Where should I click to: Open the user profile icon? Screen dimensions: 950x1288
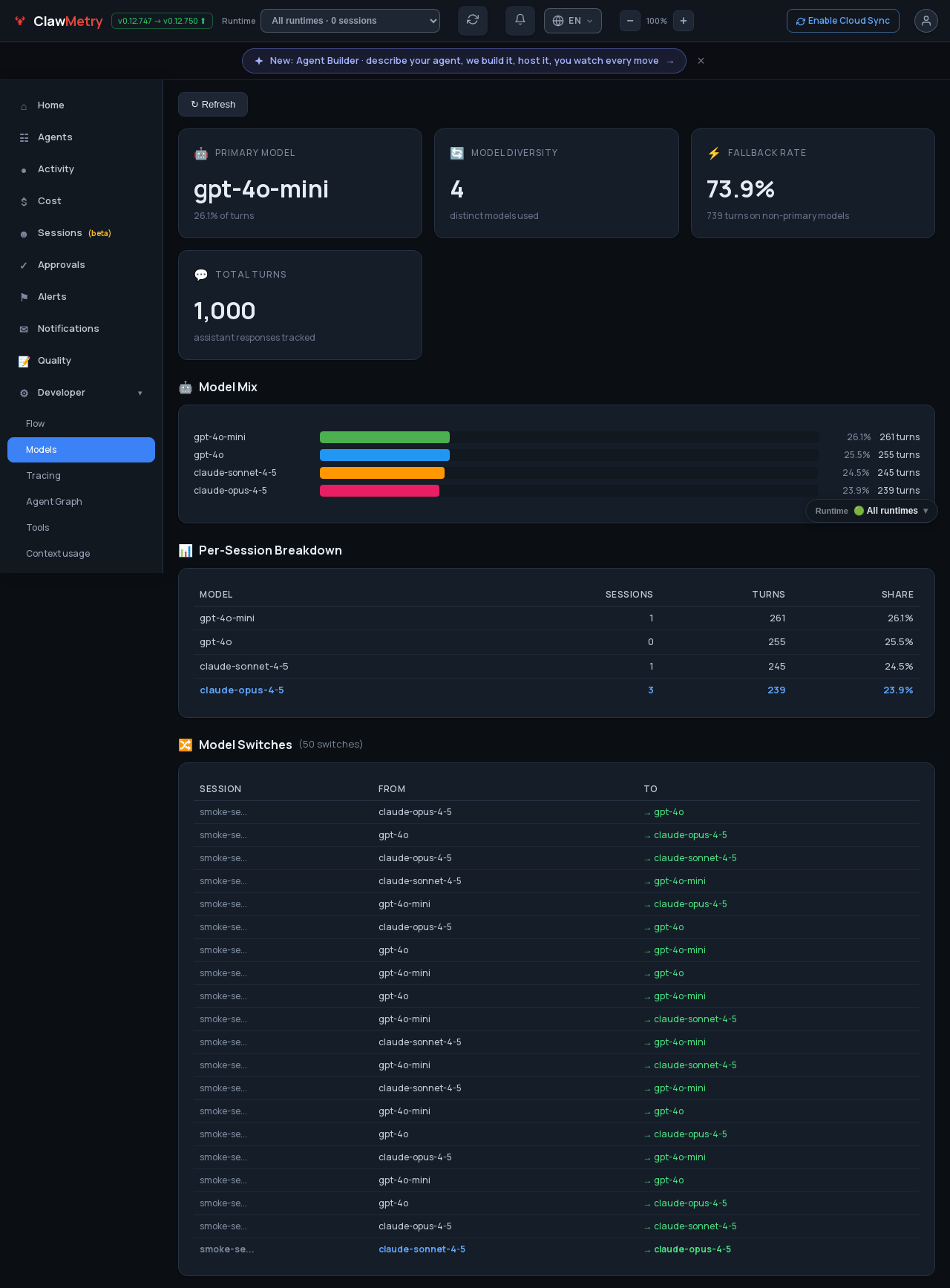click(x=926, y=21)
